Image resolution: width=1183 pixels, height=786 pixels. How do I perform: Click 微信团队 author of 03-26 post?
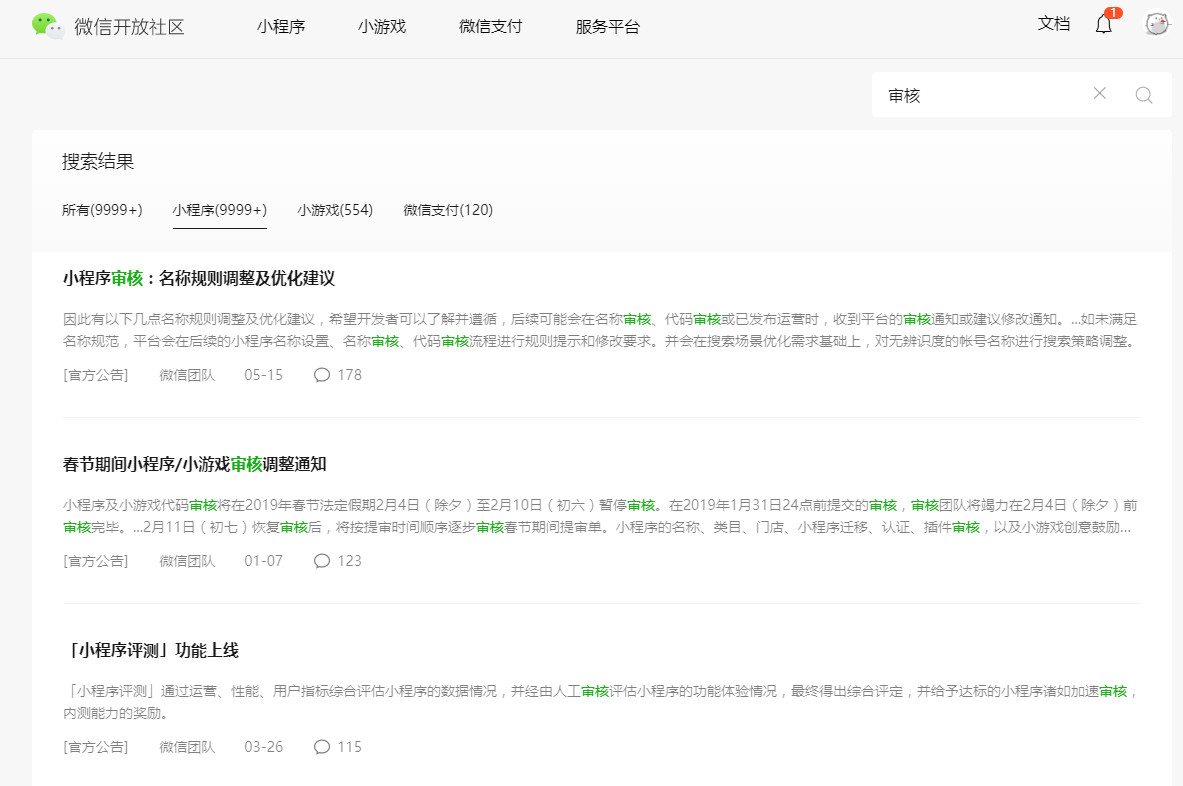187,747
